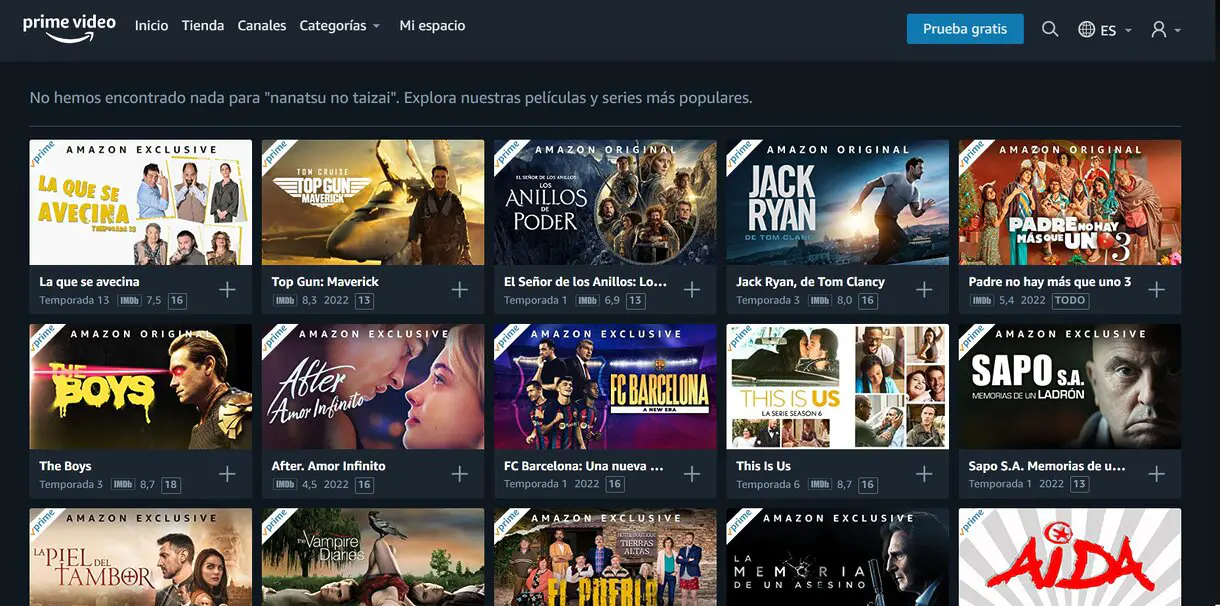Open The Boys poster
The image size is (1220, 606).
(141, 386)
